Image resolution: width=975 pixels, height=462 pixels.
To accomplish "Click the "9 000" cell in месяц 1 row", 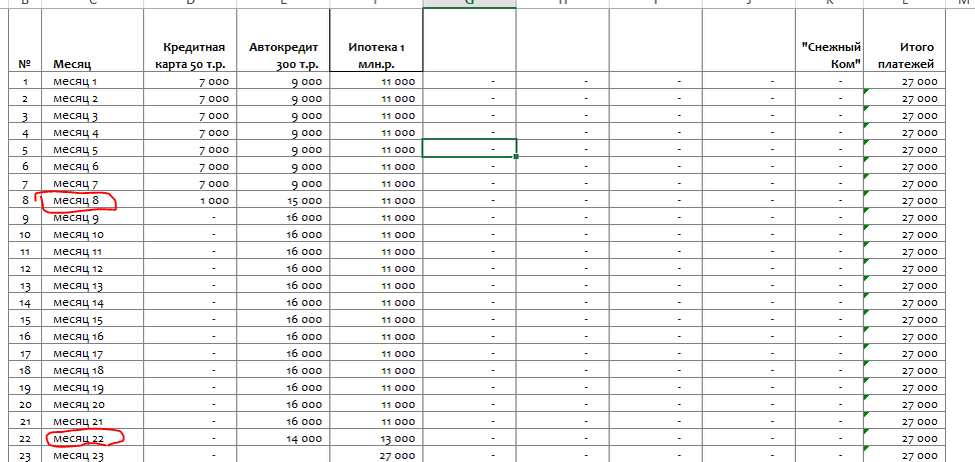I will coord(283,81).
